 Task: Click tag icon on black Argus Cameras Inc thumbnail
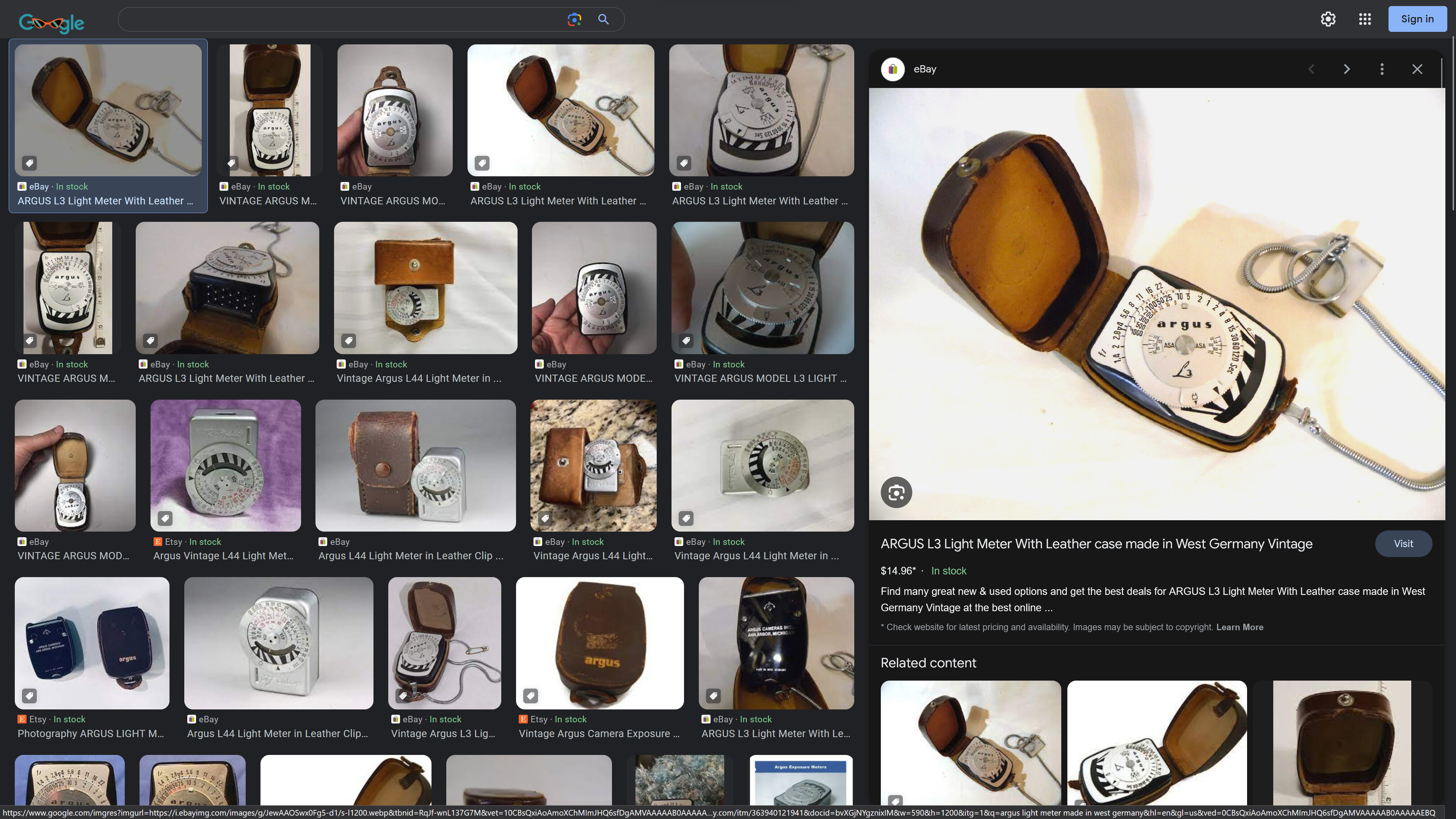(x=713, y=696)
